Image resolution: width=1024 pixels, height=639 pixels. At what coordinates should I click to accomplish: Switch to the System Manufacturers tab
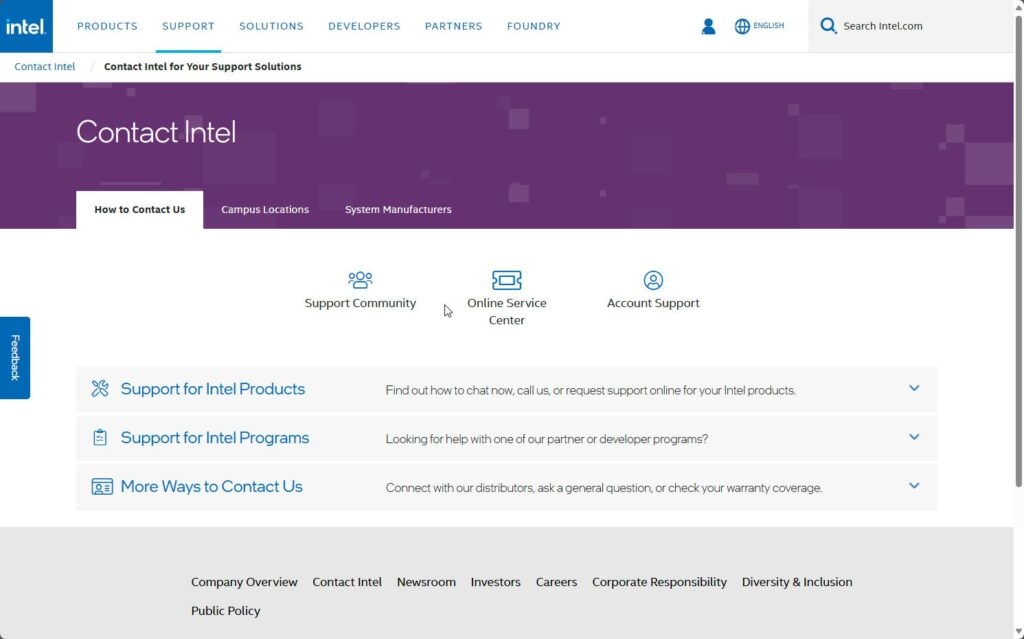coord(398,210)
